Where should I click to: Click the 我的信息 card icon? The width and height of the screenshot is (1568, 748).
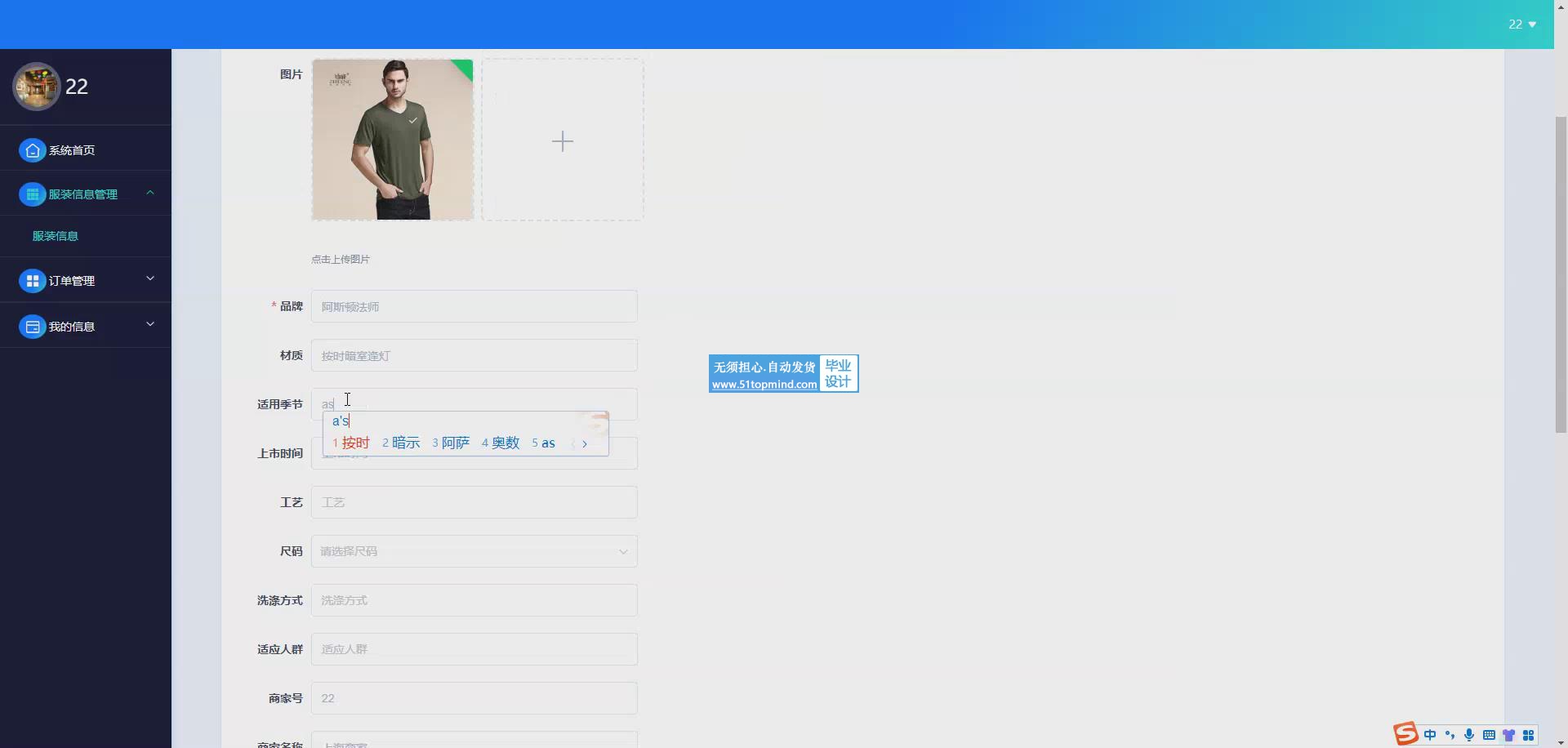(x=33, y=327)
